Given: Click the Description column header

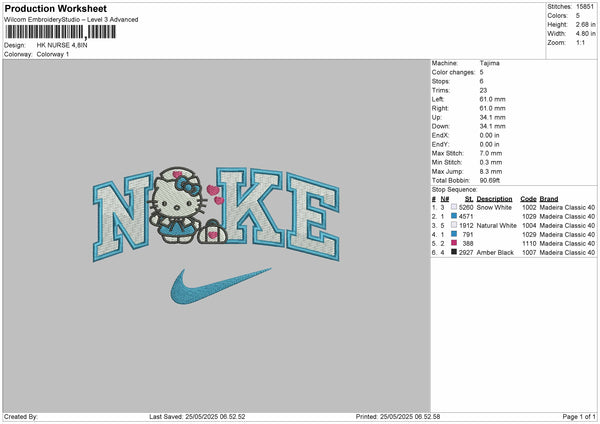Looking at the screenshot, I should [x=494, y=198].
